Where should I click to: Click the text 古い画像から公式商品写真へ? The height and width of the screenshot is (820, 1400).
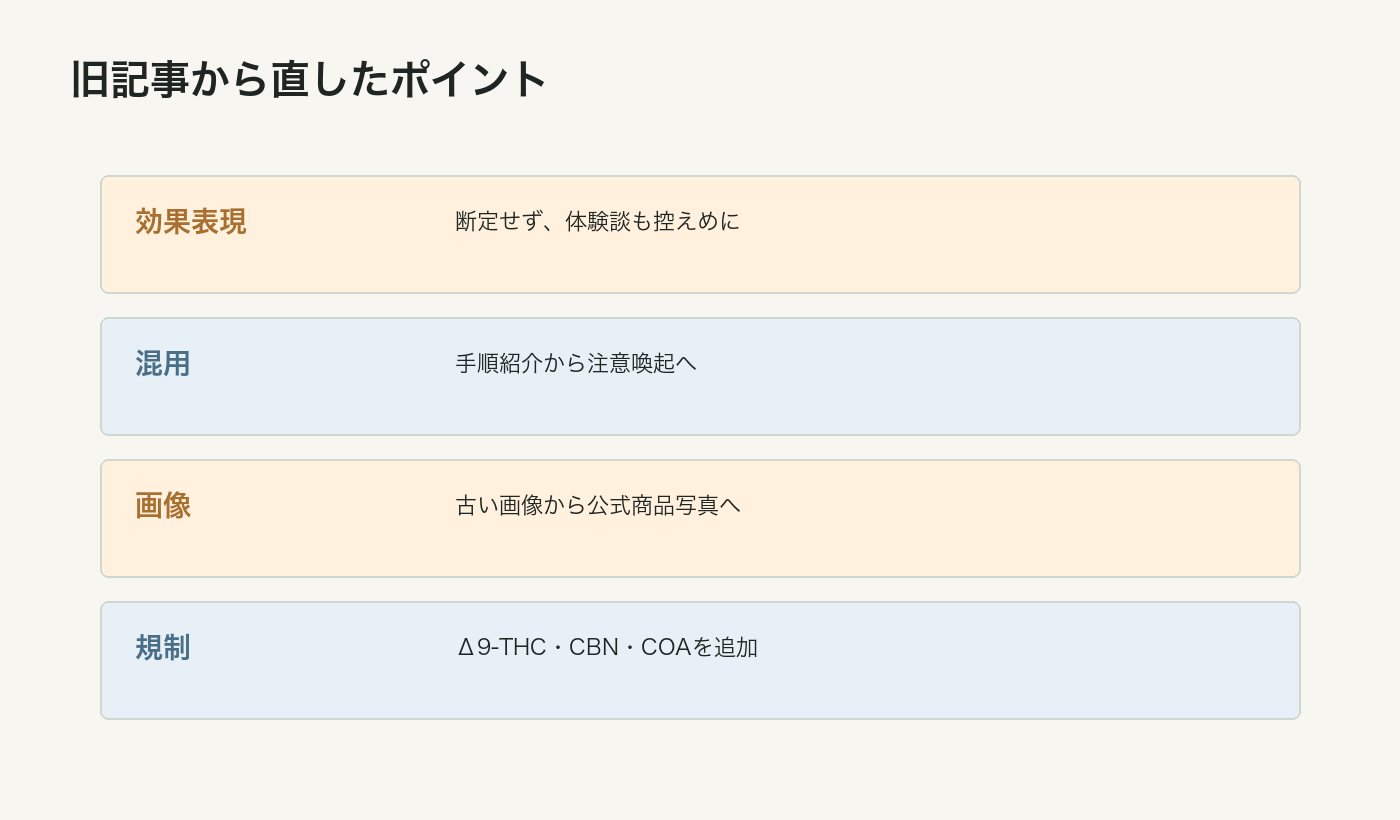point(598,505)
